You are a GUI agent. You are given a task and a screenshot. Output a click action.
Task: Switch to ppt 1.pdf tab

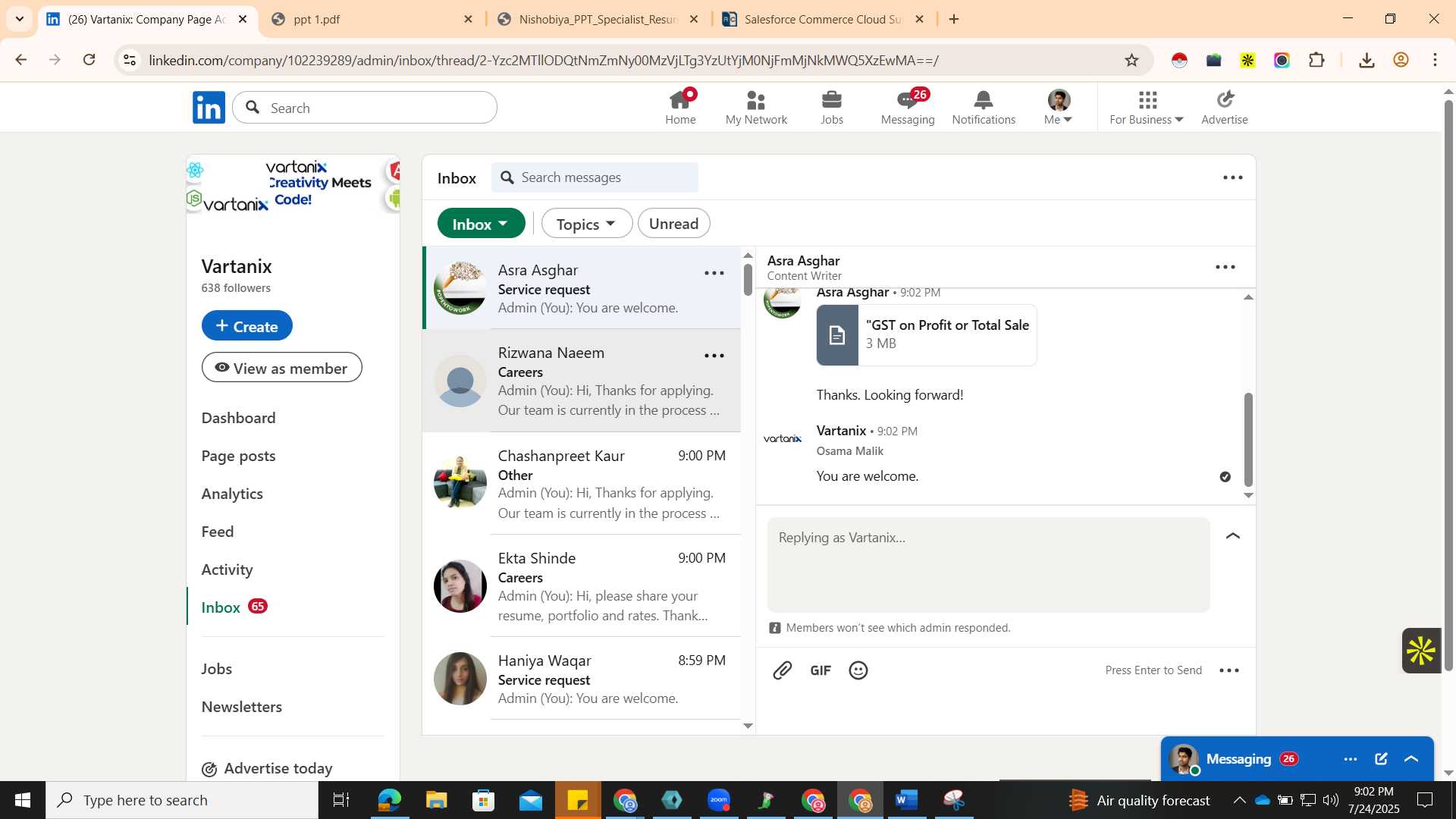372,20
